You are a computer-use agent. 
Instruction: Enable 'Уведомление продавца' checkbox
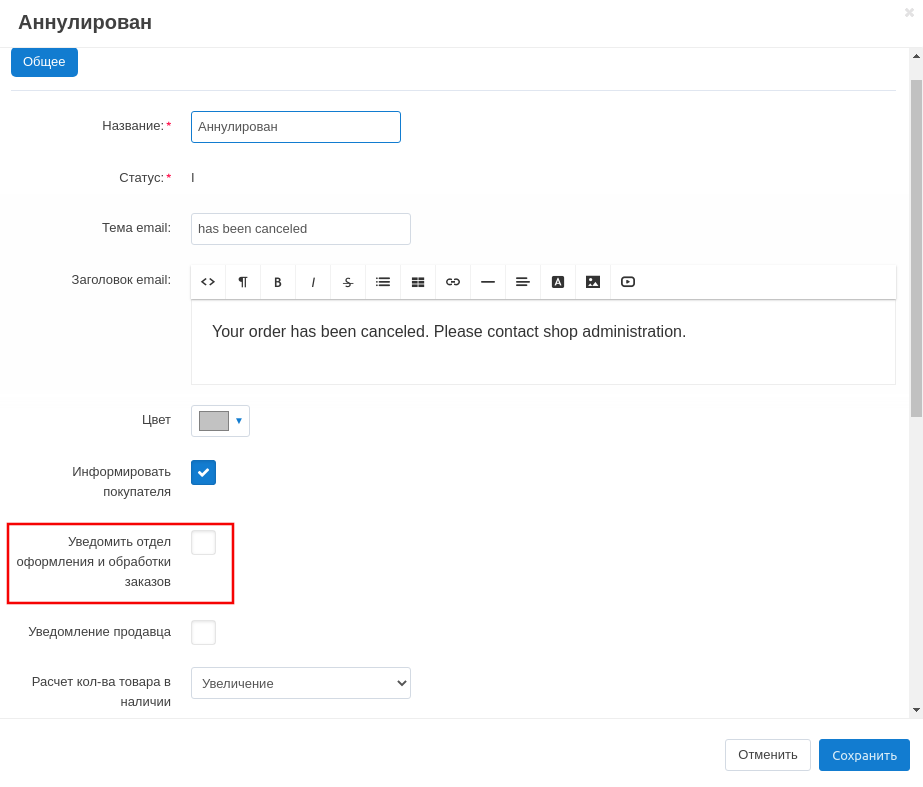pos(203,632)
